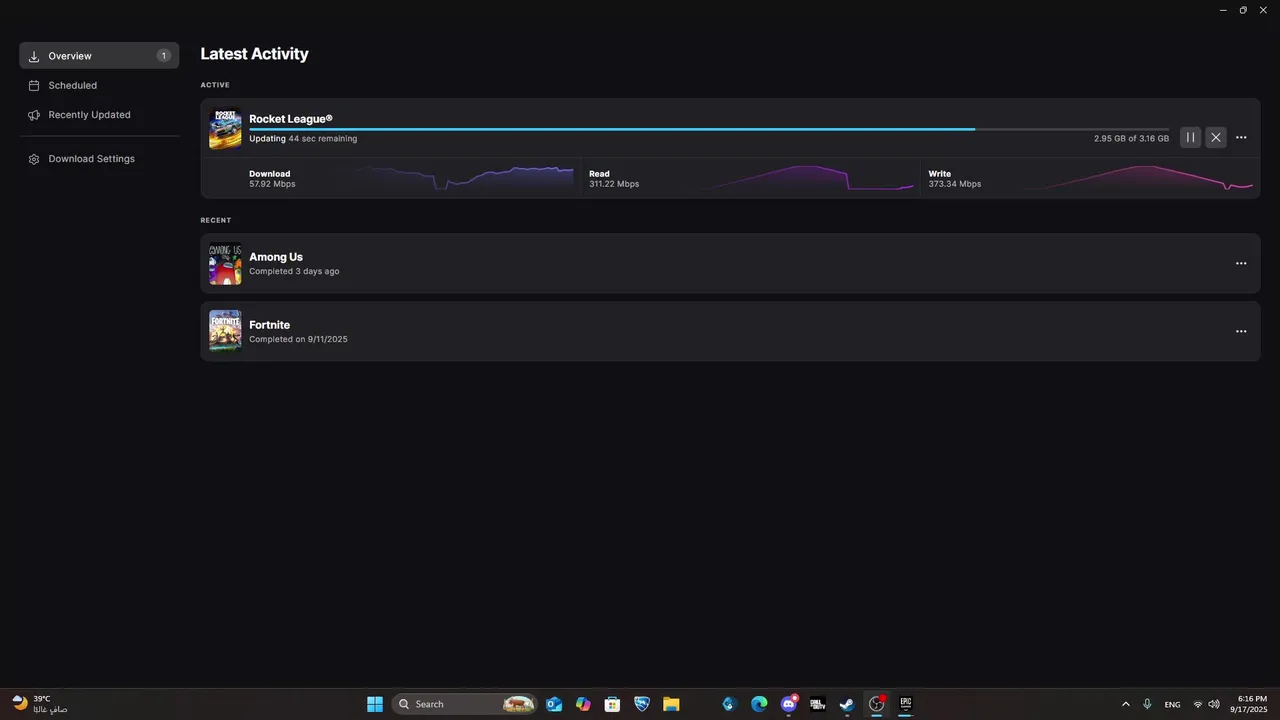1280x720 pixels.
Task: Click the taskbar Search box
Action: [464, 704]
